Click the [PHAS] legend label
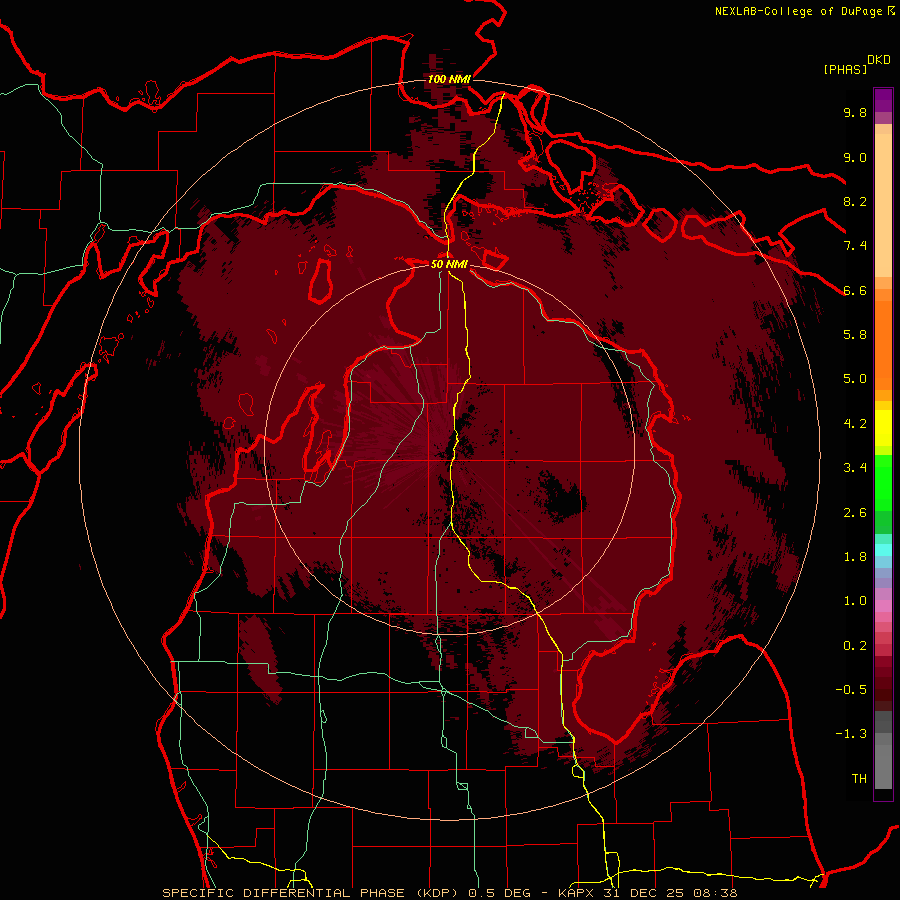Screen dimensions: 900x900 pos(845,70)
